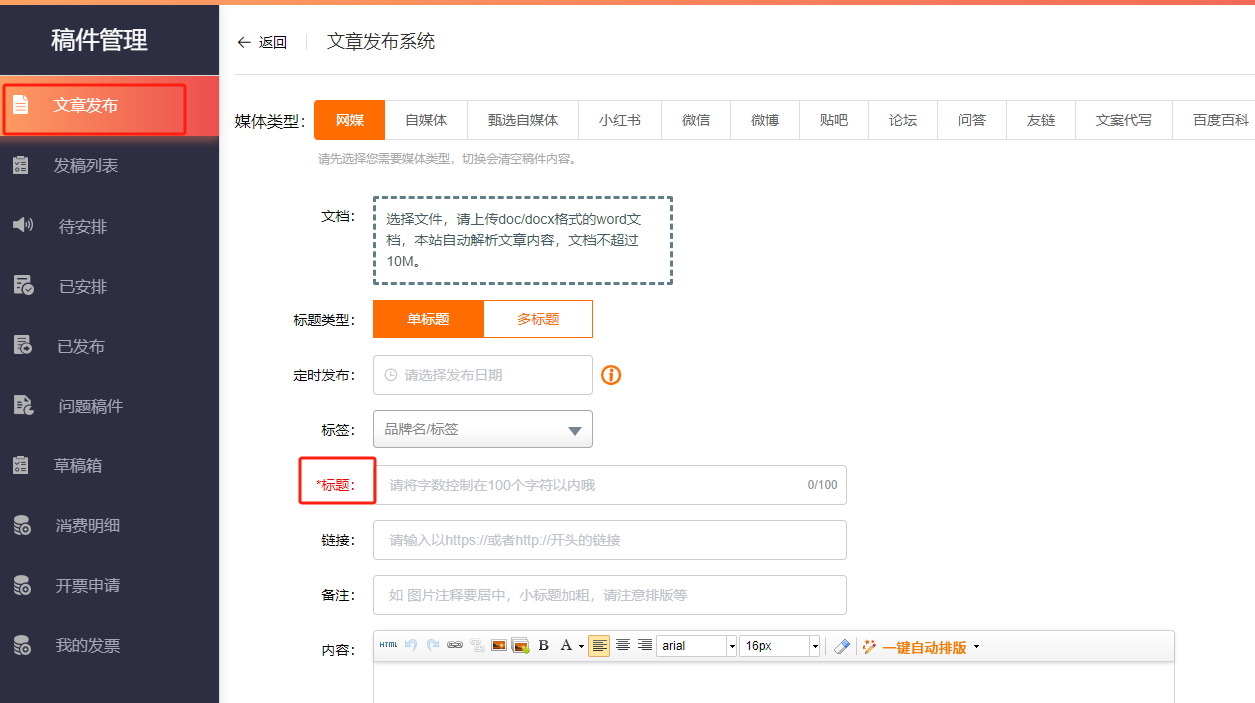Click the font color A icon
Viewport: 1255px width, 703px height.
(x=566, y=646)
